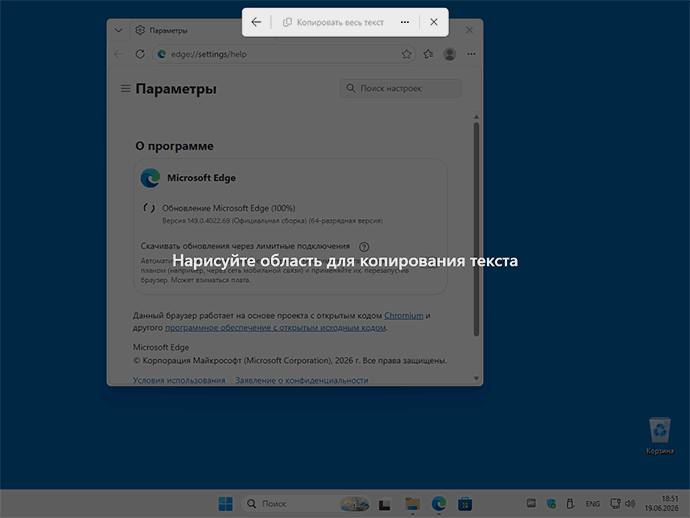690x518 pixels.
Task: Click the search highlight picture in taskbar
Action: [355, 503]
